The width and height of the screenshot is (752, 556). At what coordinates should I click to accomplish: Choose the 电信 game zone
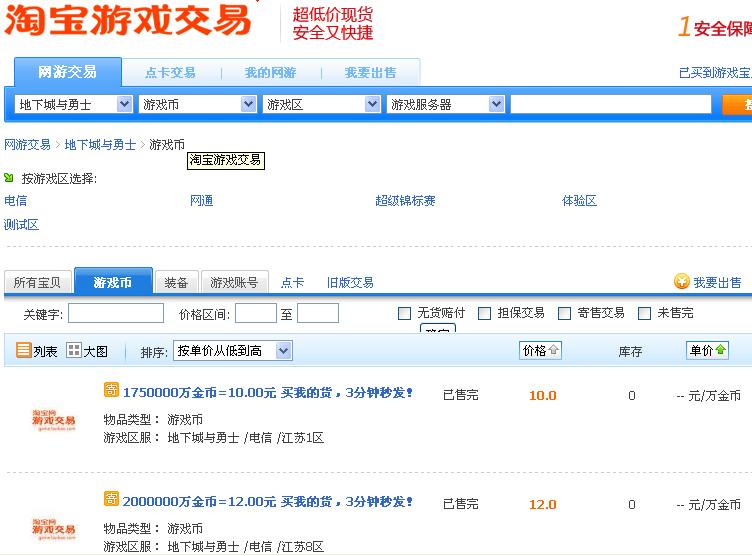pyautogui.click(x=16, y=200)
